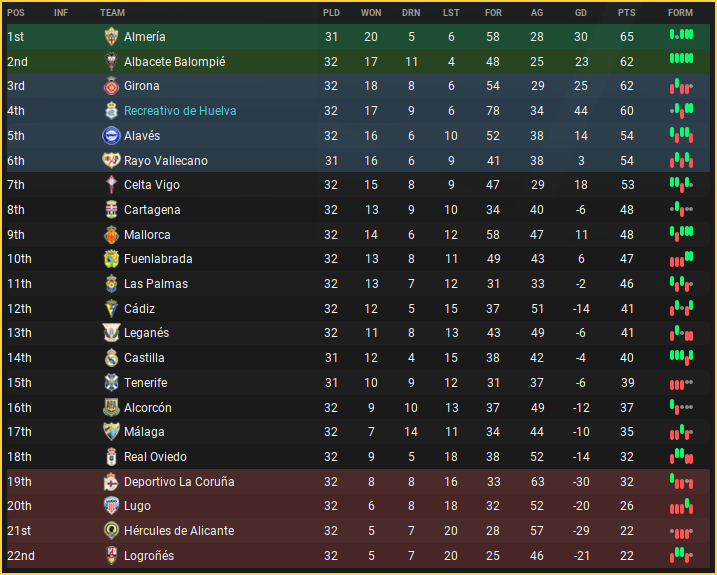The height and width of the screenshot is (575, 717).
Task: Click the Rayo Vallecano badge icon
Action: coord(111,161)
